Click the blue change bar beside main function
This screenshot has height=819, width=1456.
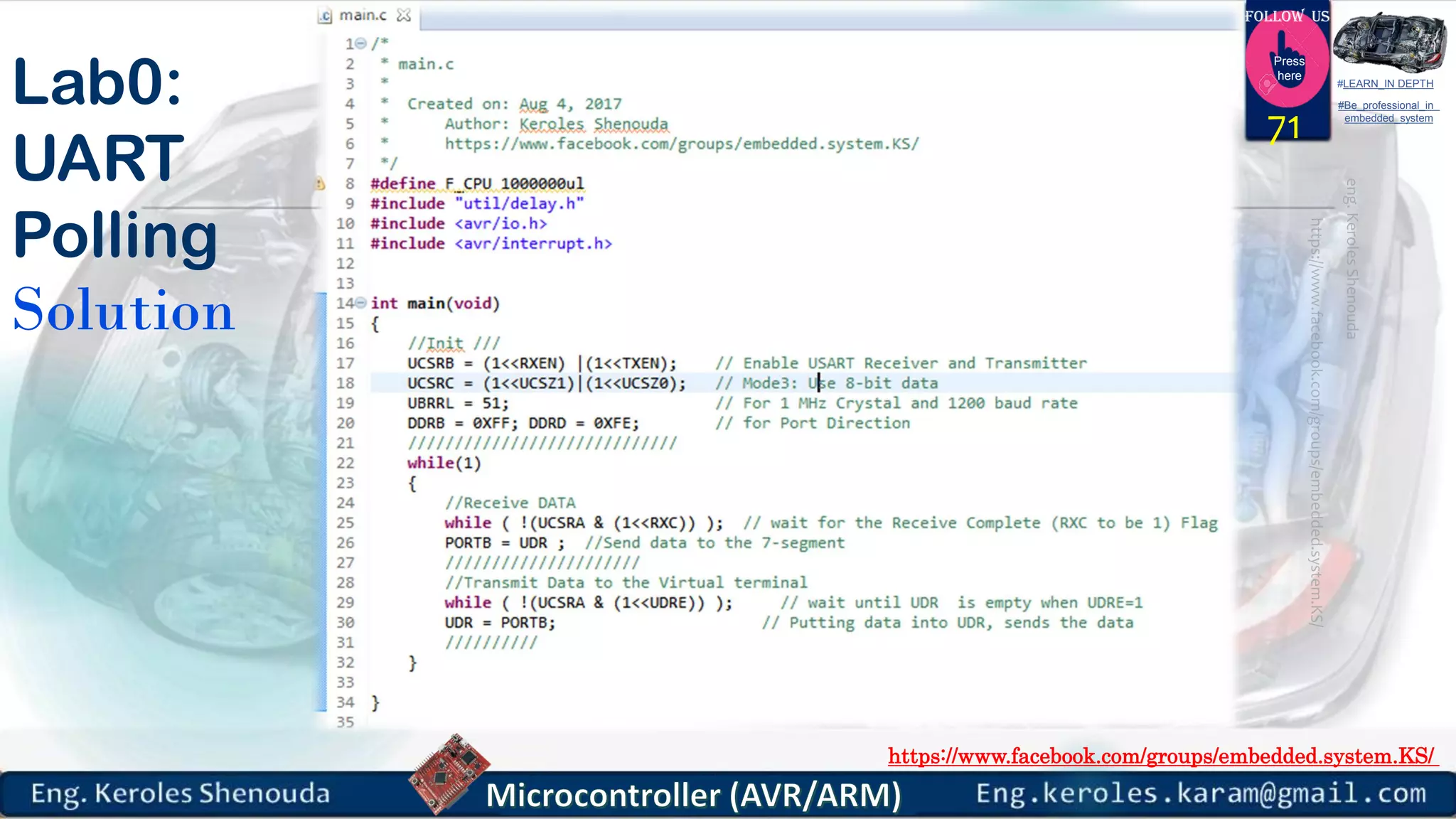321,498
